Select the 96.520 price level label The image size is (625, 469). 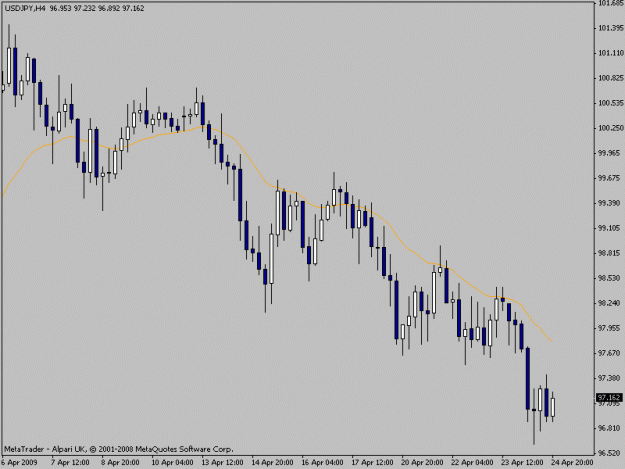(x=611, y=453)
